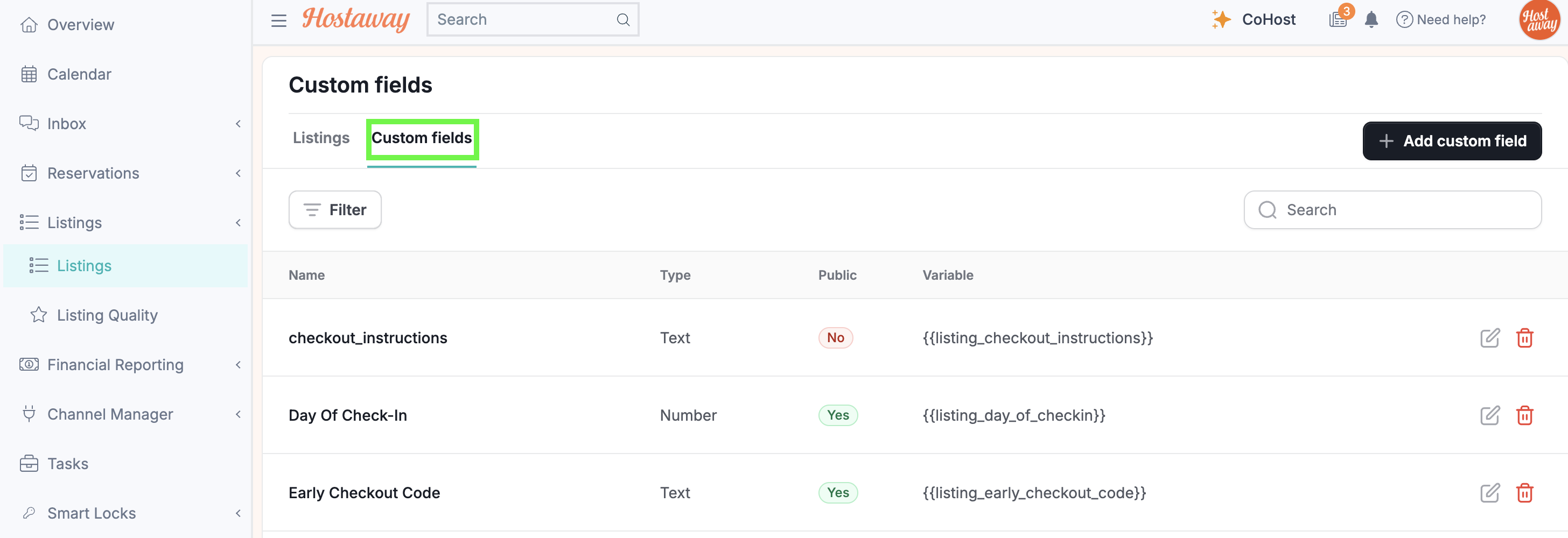Focus the top bar Search field
This screenshot has height=538, width=1568.
tap(532, 19)
